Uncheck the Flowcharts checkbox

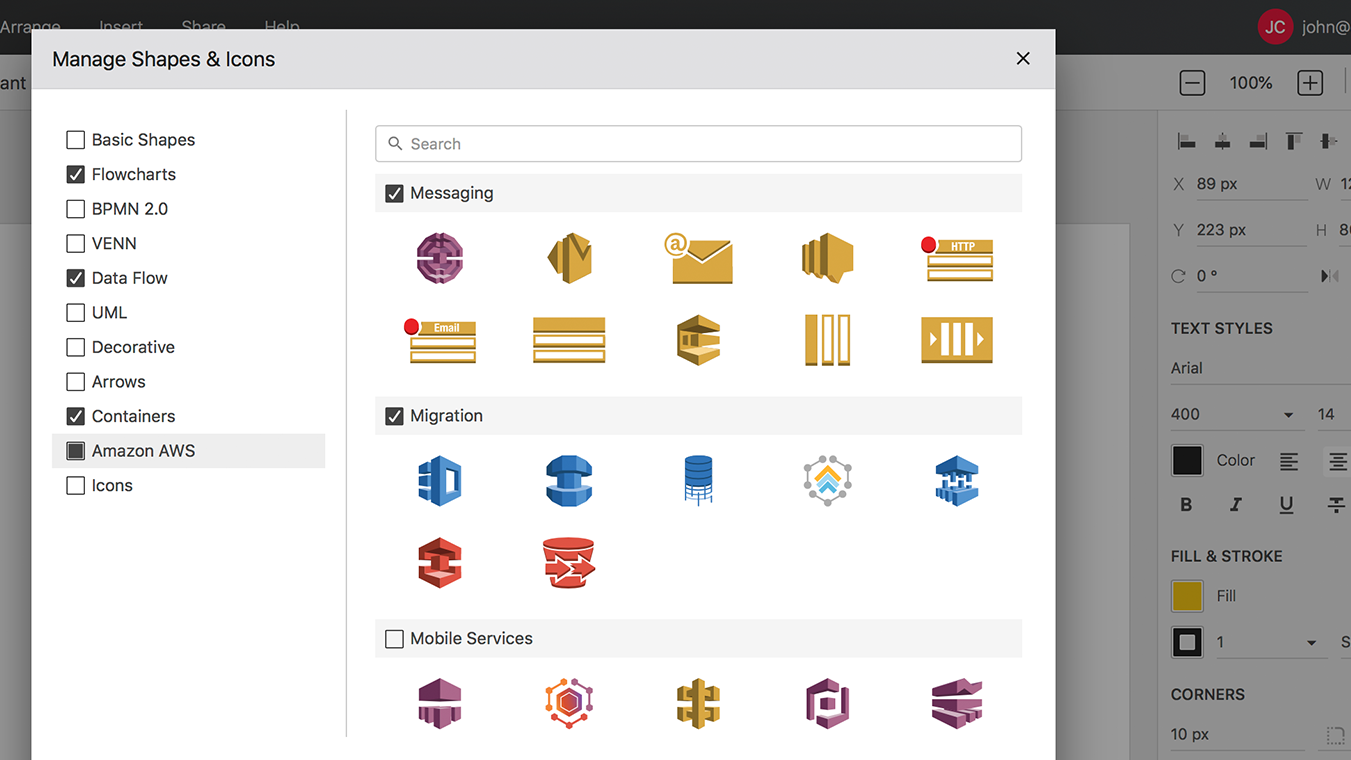[75, 174]
